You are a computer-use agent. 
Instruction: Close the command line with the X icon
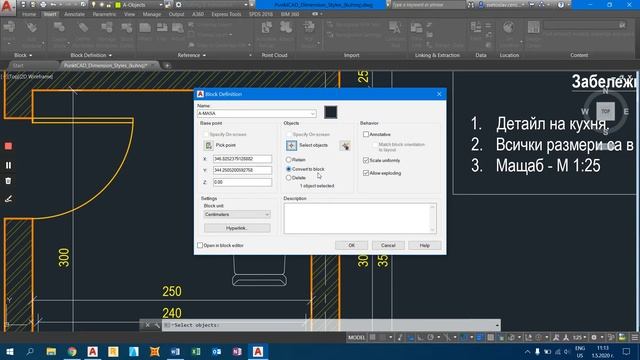coord(147,325)
